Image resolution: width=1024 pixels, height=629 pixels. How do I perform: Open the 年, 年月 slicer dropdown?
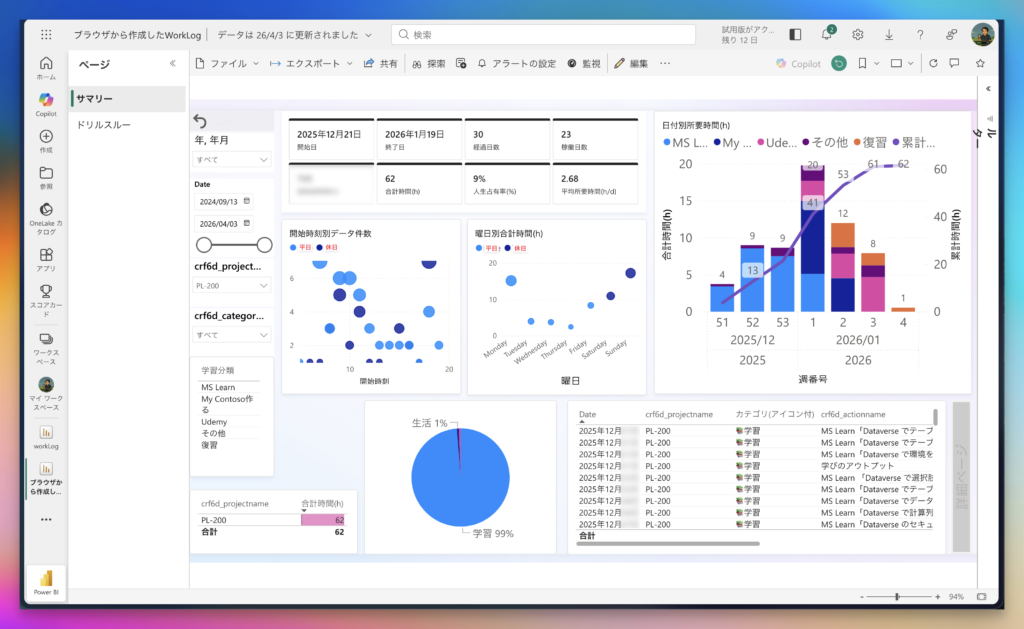click(232, 159)
